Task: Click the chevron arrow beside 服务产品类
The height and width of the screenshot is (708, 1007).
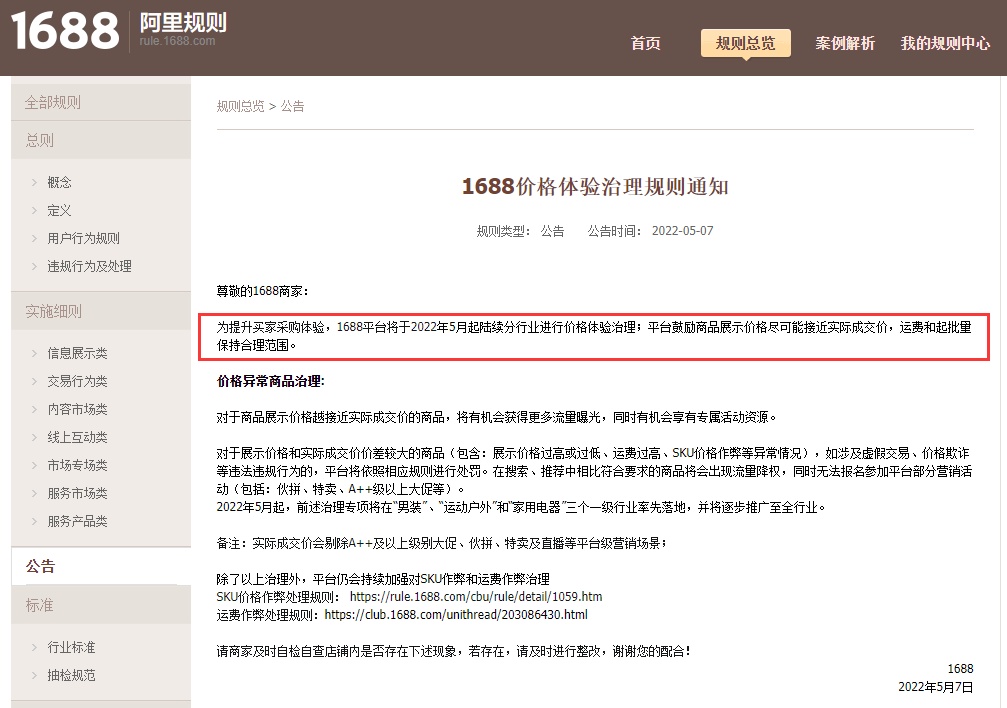Action: click(34, 521)
